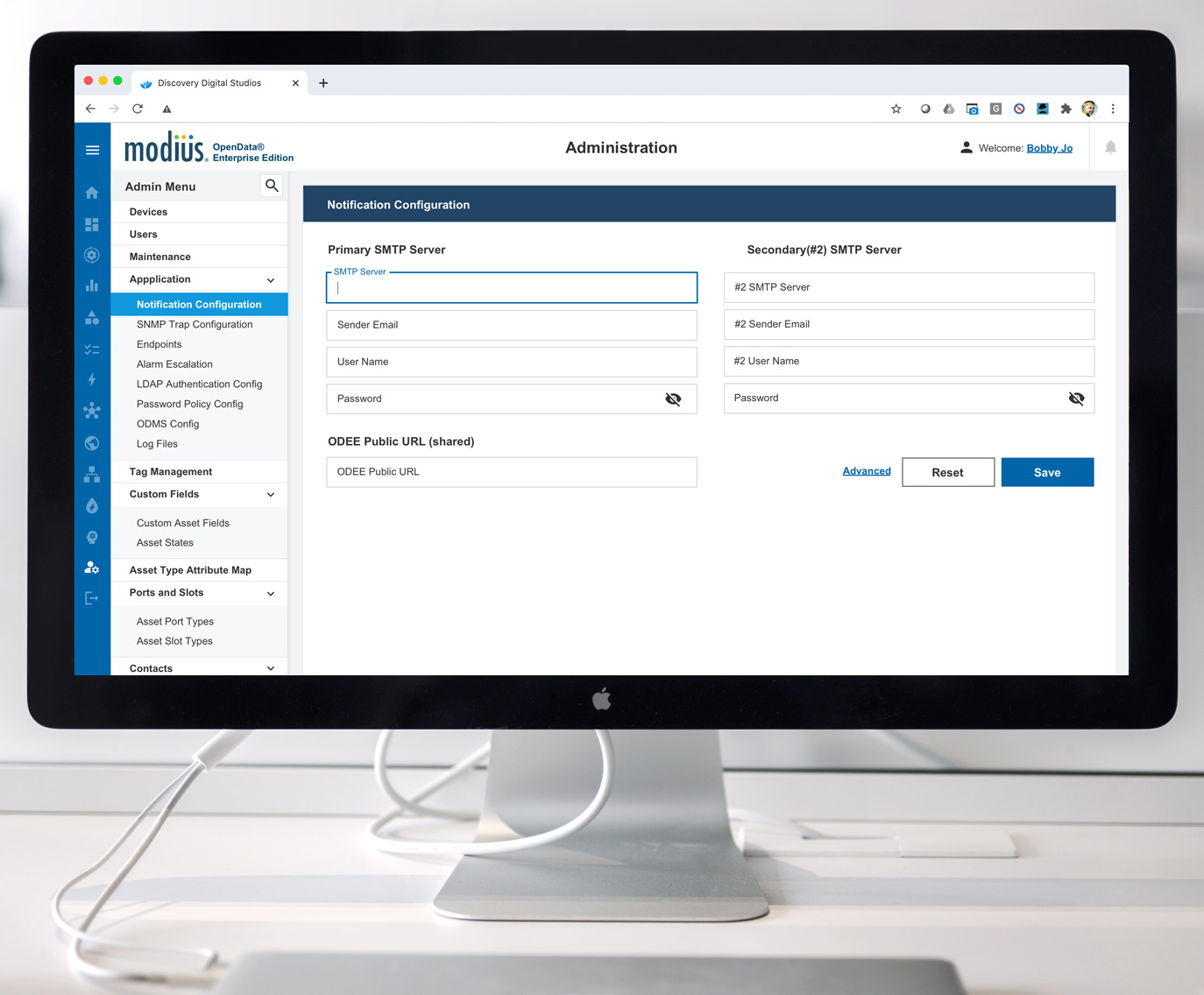Click the bar chart reports icon

(x=92, y=286)
